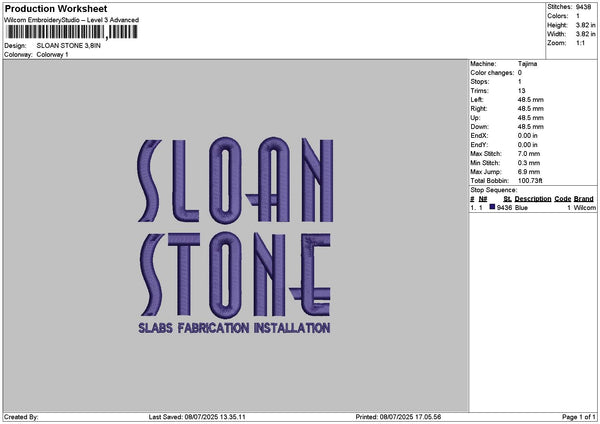
Task: Click the Machine value Tajima
Action: pyautogui.click(x=527, y=64)
